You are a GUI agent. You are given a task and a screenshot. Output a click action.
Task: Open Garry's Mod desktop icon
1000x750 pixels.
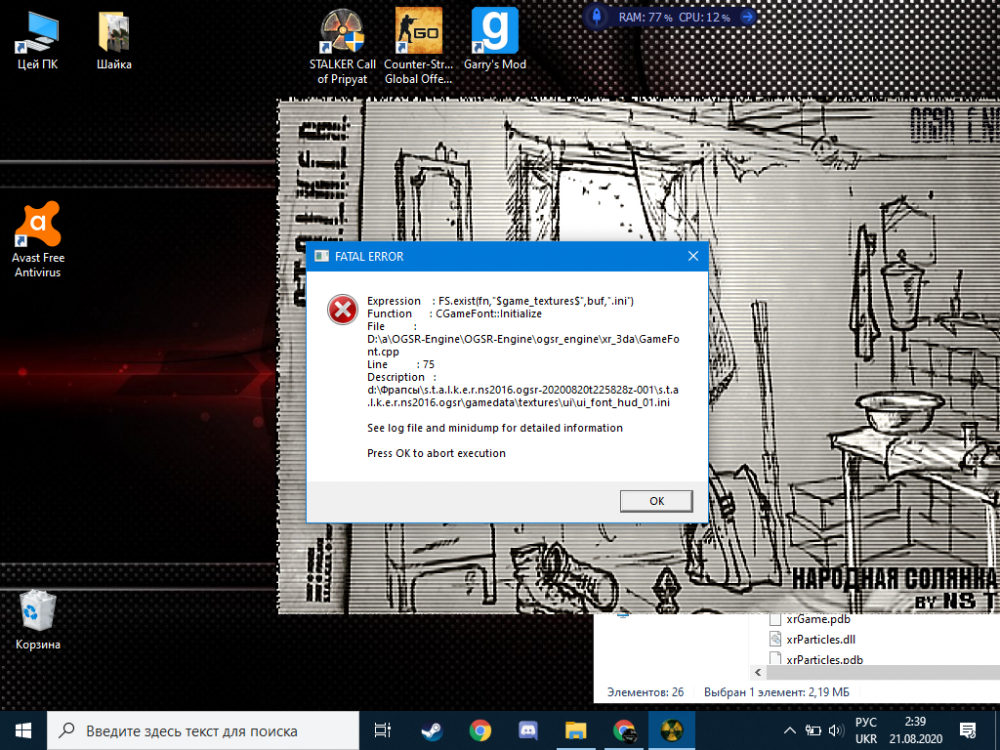[x=494, y=42]
